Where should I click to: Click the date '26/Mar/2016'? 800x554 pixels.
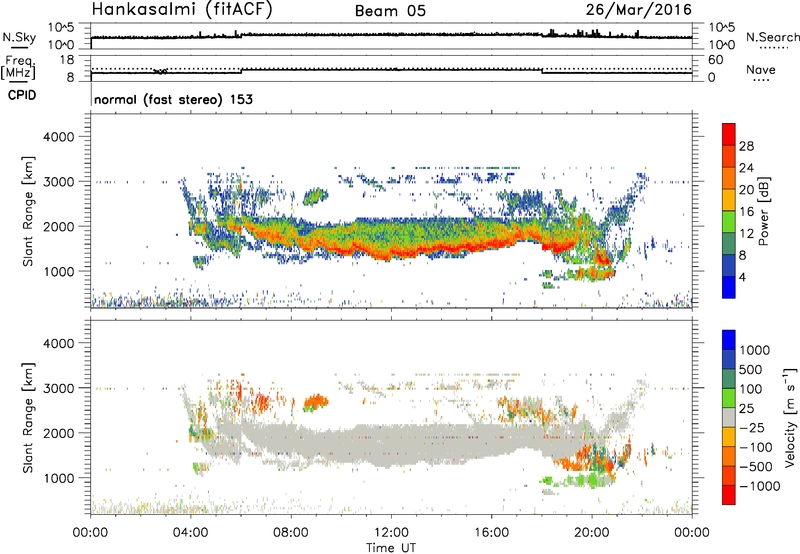click(639, 9)
